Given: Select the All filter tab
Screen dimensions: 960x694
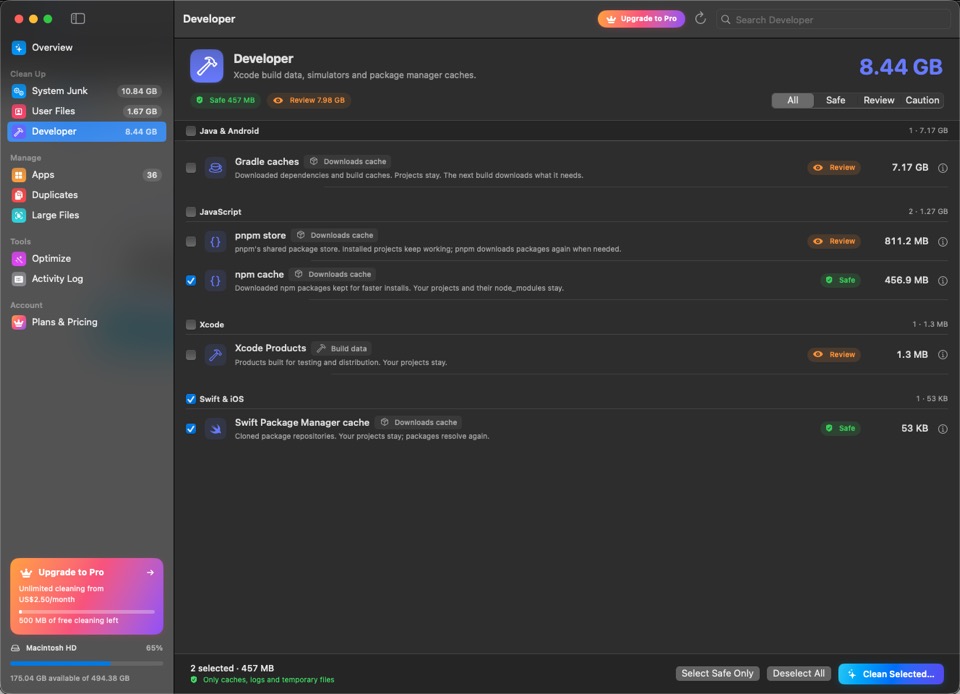Looking at the screenshot, I should [793, 100].
